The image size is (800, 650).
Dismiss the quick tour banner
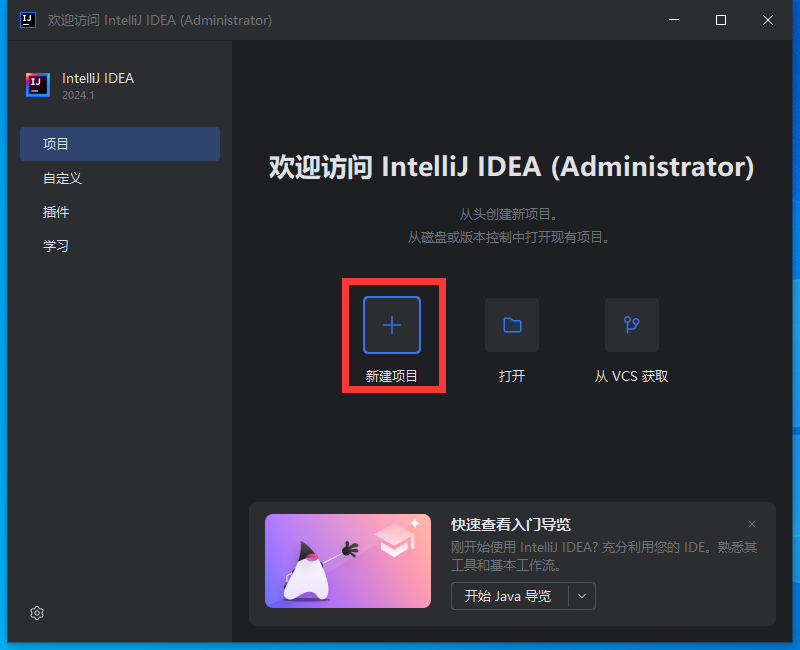point(752,524)
